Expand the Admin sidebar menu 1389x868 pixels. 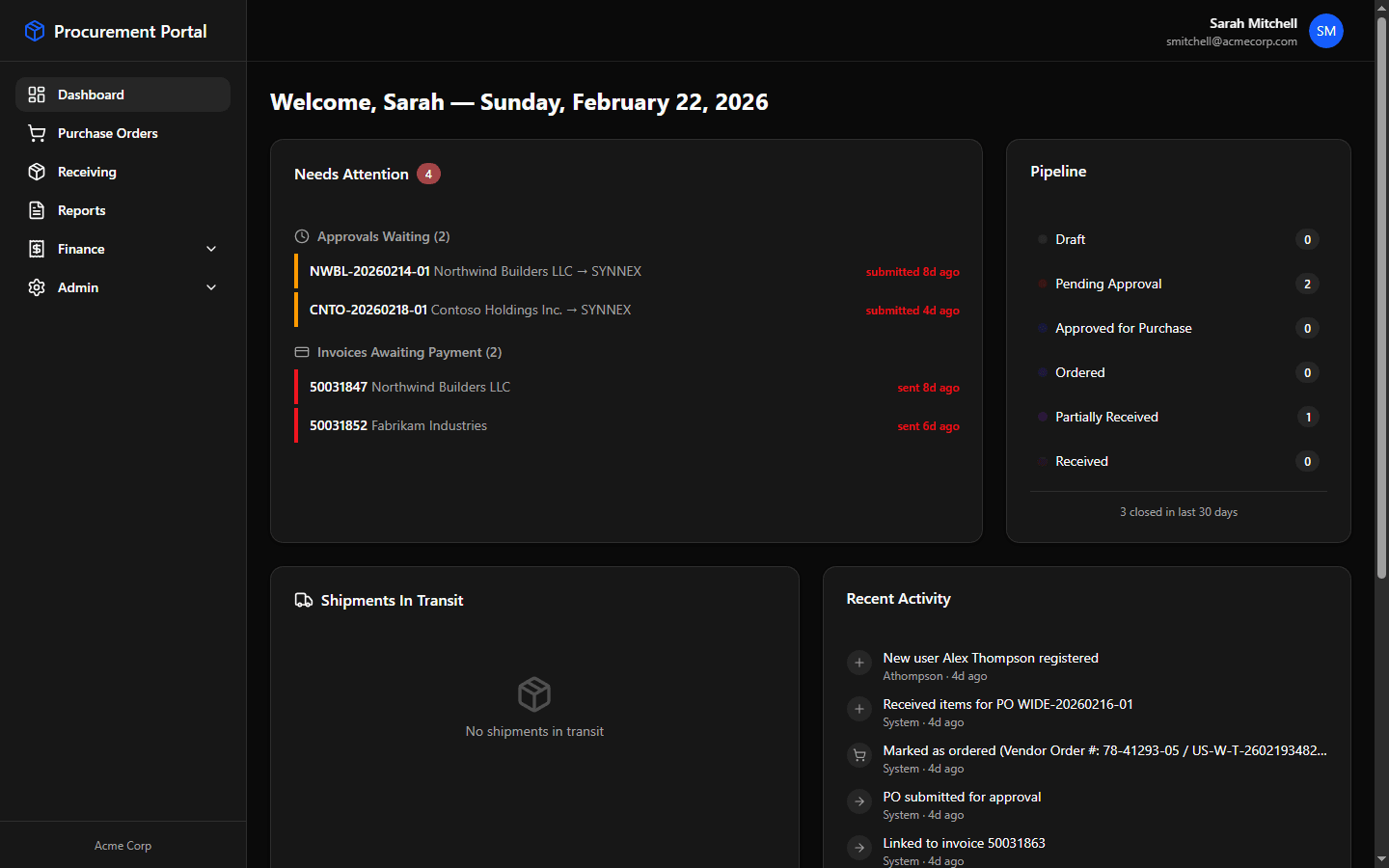click(x=211, y=287)
